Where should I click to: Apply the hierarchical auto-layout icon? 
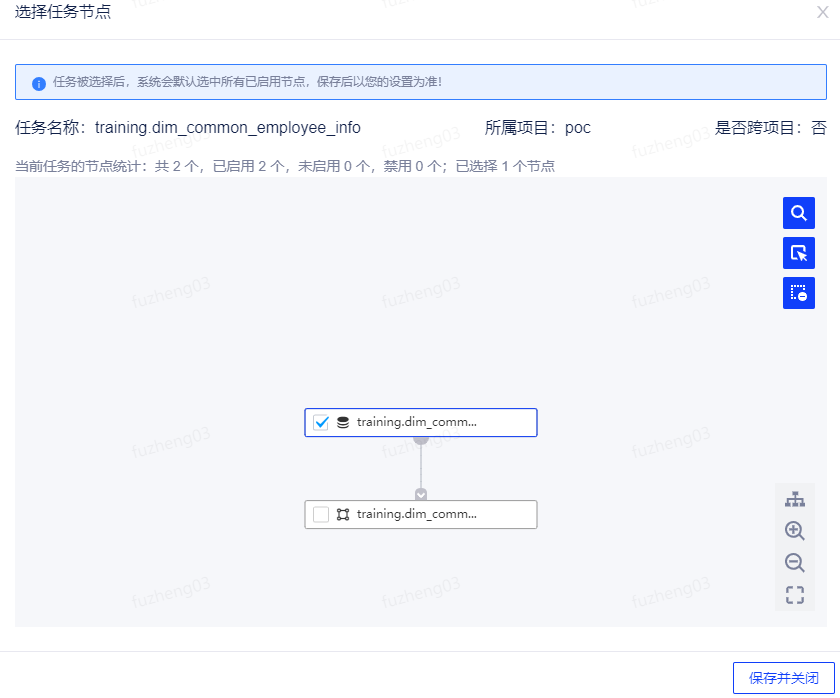coord(794,499)
